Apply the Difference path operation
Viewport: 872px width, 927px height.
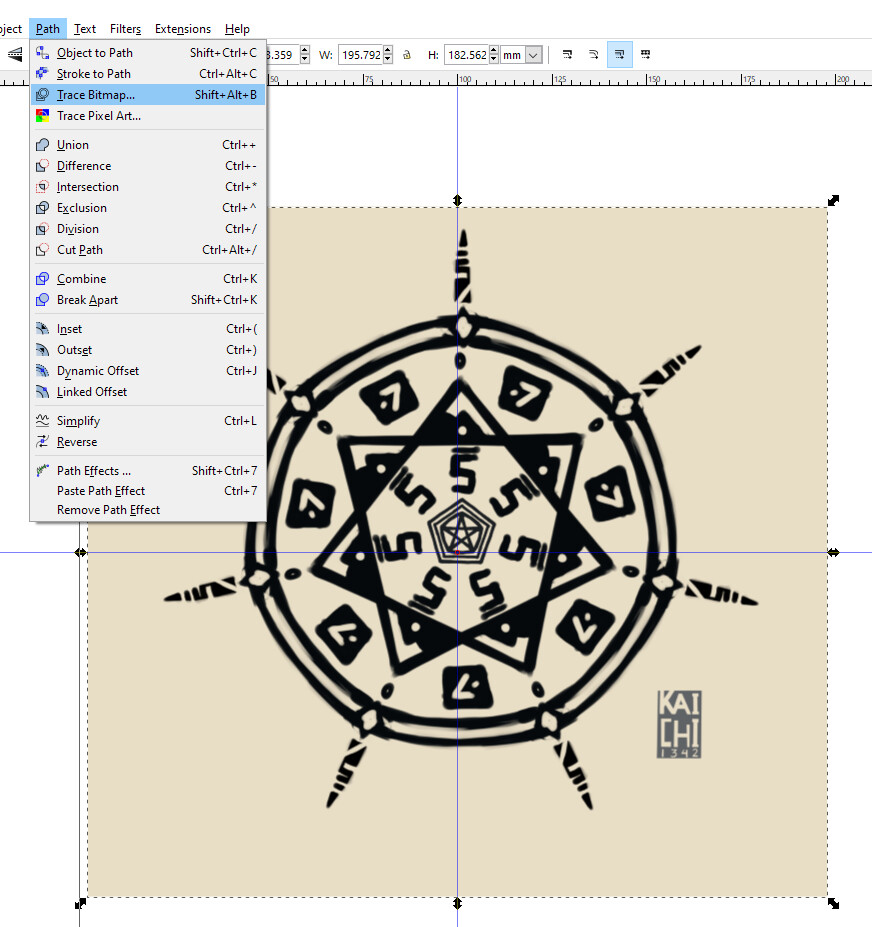(x=148, y=166)
